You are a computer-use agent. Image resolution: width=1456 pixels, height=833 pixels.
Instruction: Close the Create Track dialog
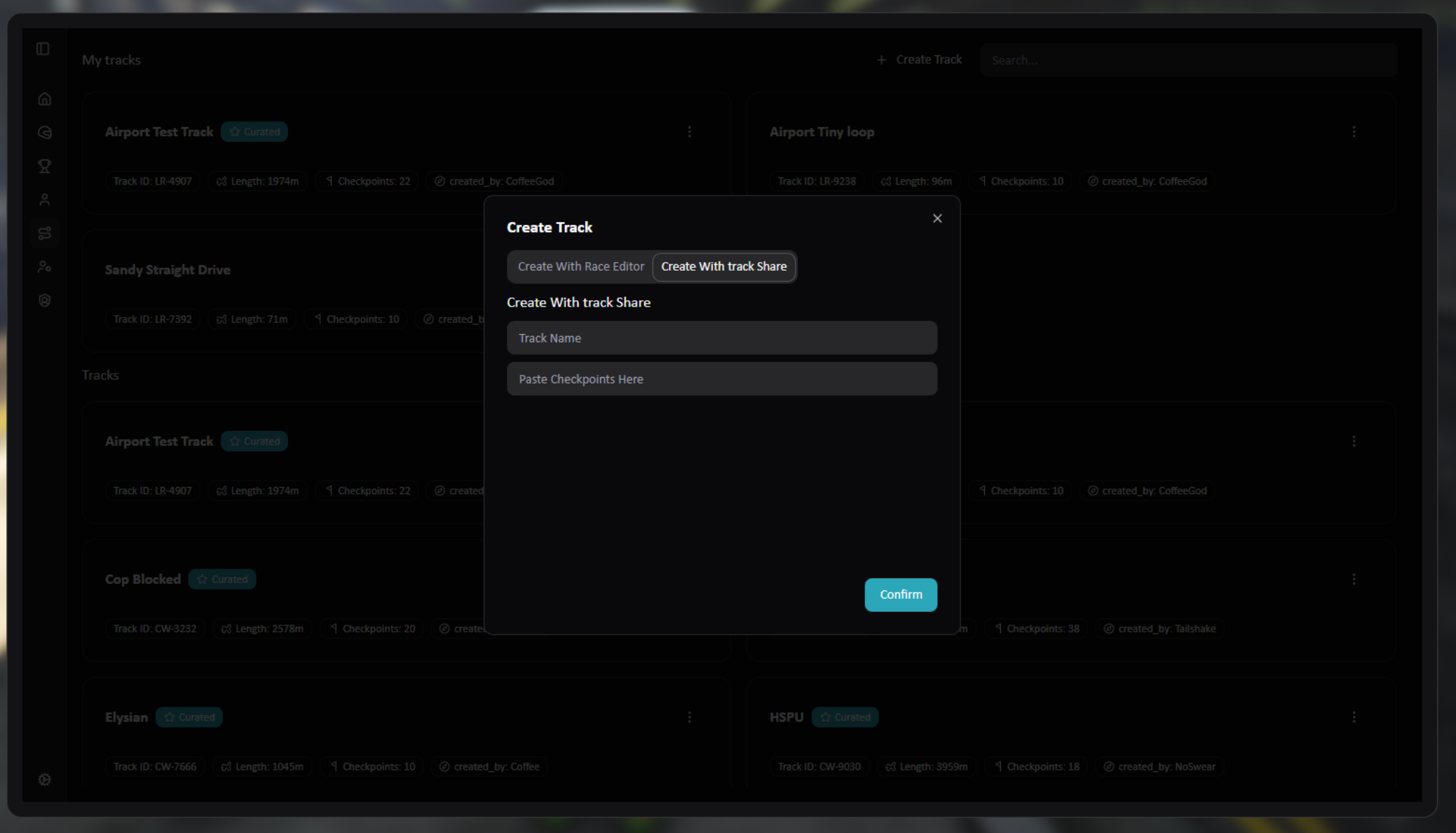(x=937, y=218)
